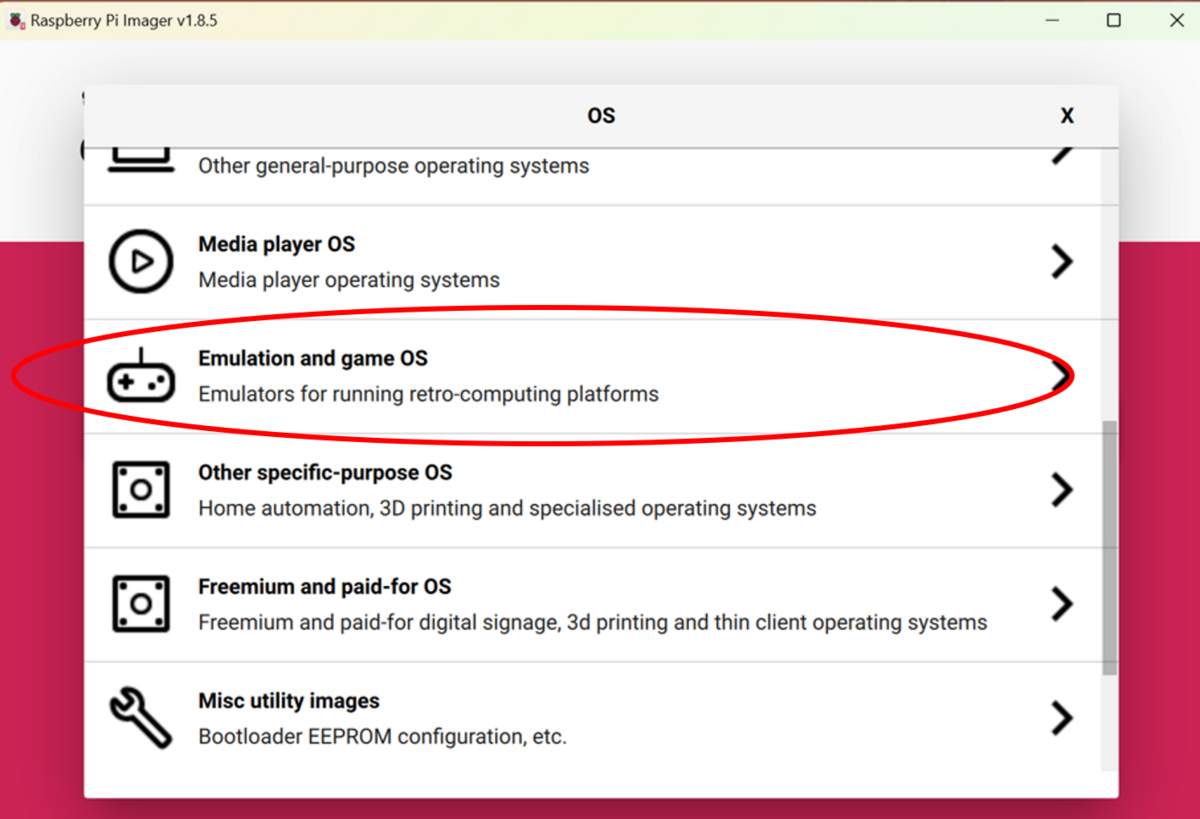Minimize the Raspberry Pi Imager window

pos(1051,20)
